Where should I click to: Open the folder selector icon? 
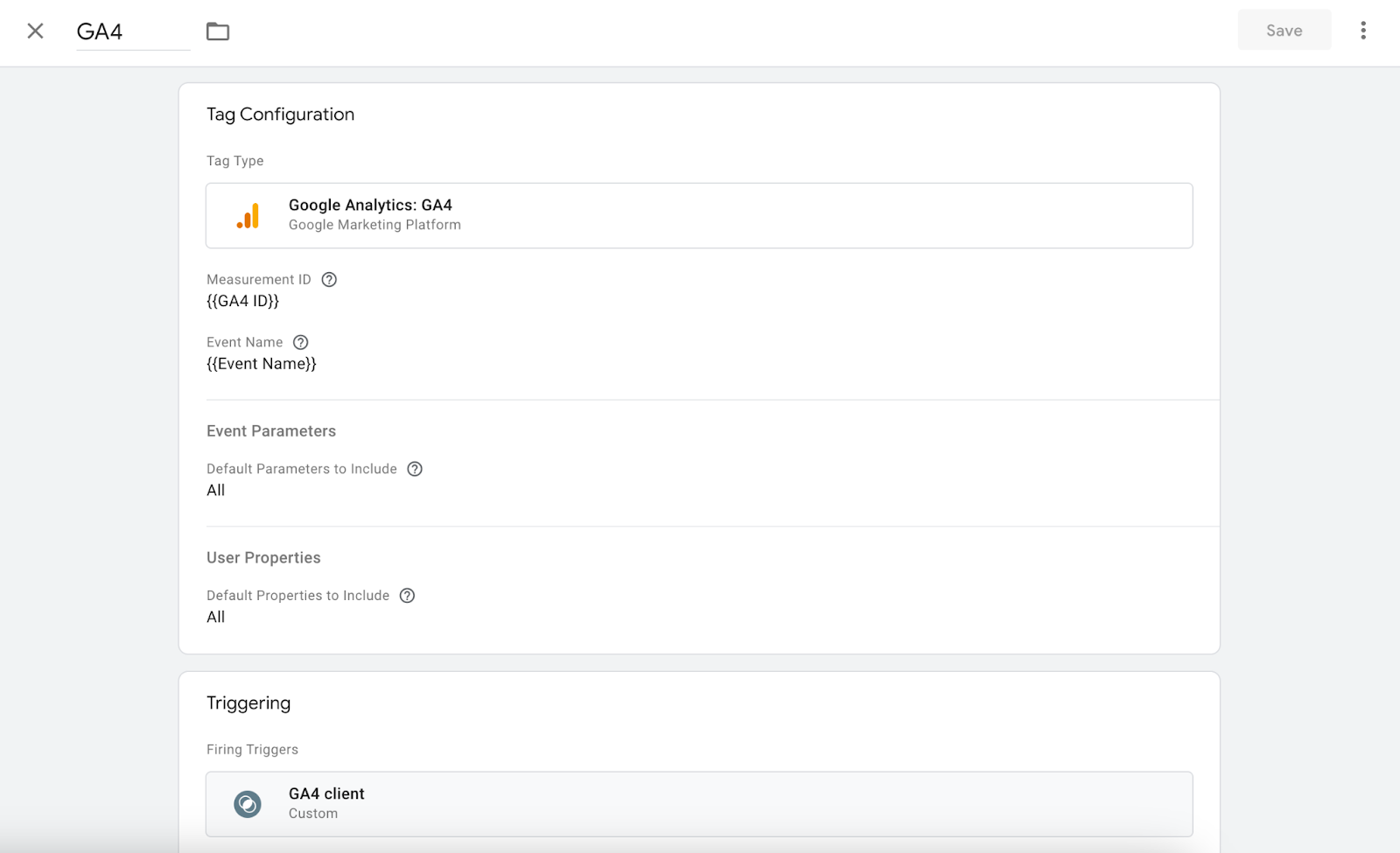(x=218, y=31)
